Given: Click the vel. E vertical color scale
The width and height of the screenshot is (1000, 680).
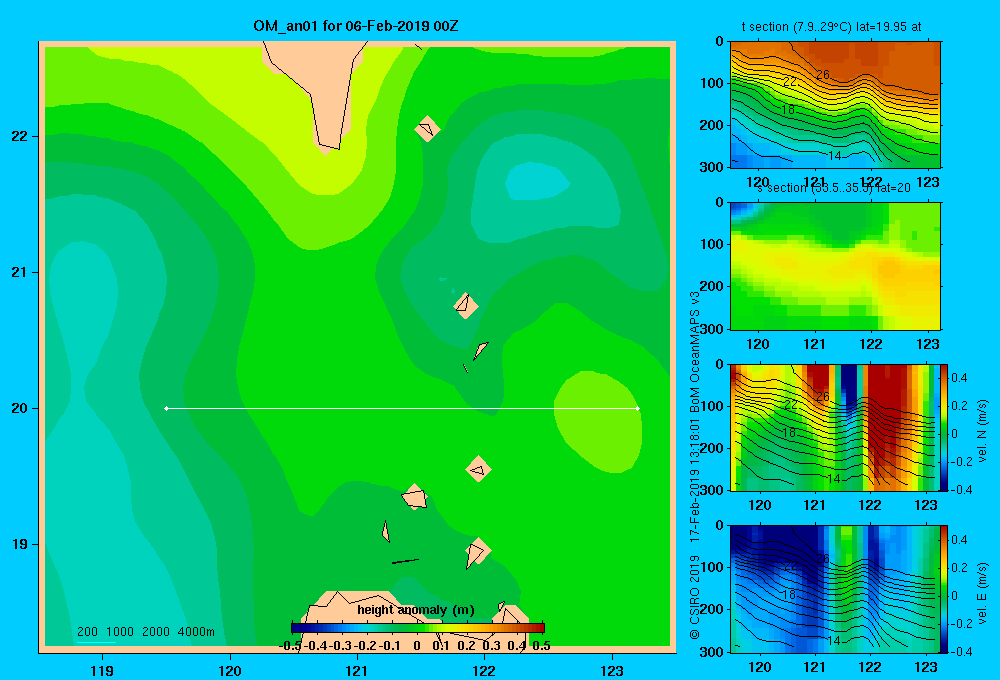Looking at the screenshot, I should (944, 588).
